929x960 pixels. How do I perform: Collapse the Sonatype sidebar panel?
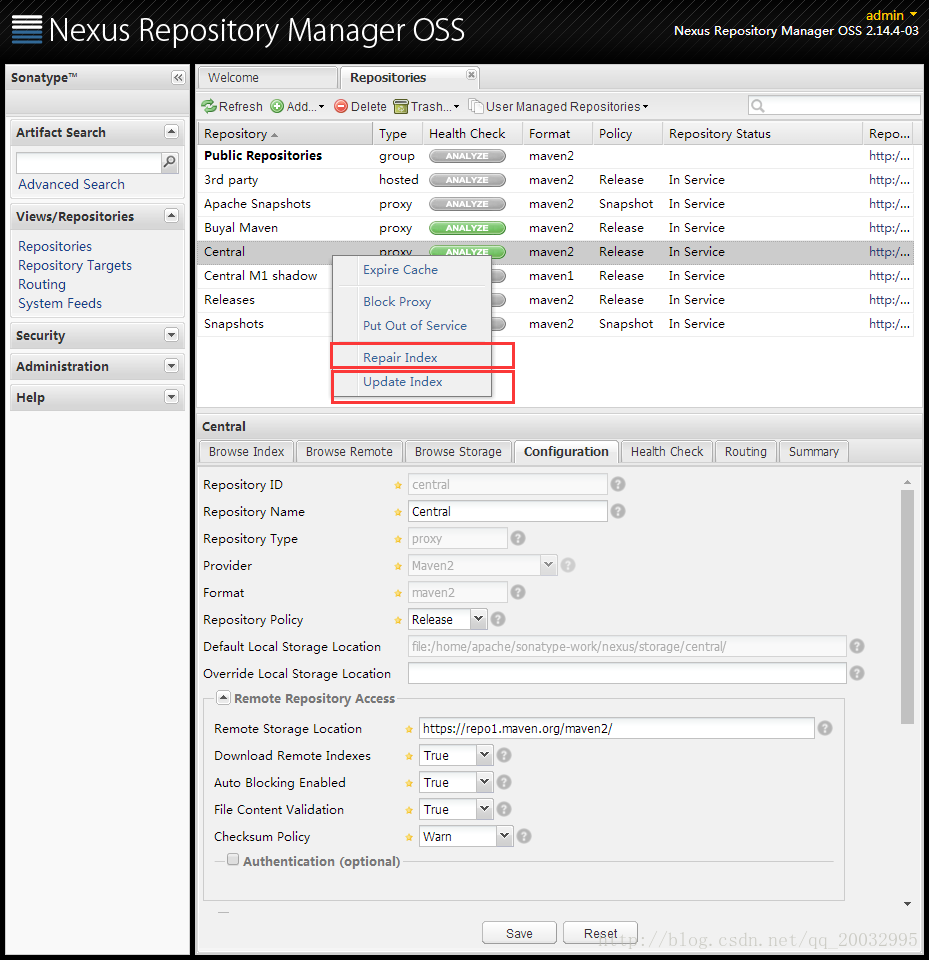(178, 78)
